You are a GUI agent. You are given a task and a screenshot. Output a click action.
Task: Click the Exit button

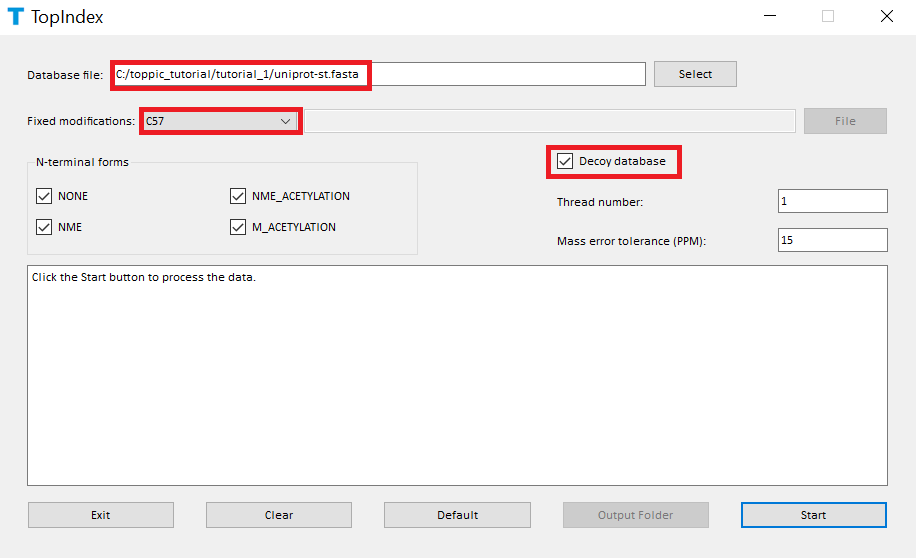click(101, 515)
